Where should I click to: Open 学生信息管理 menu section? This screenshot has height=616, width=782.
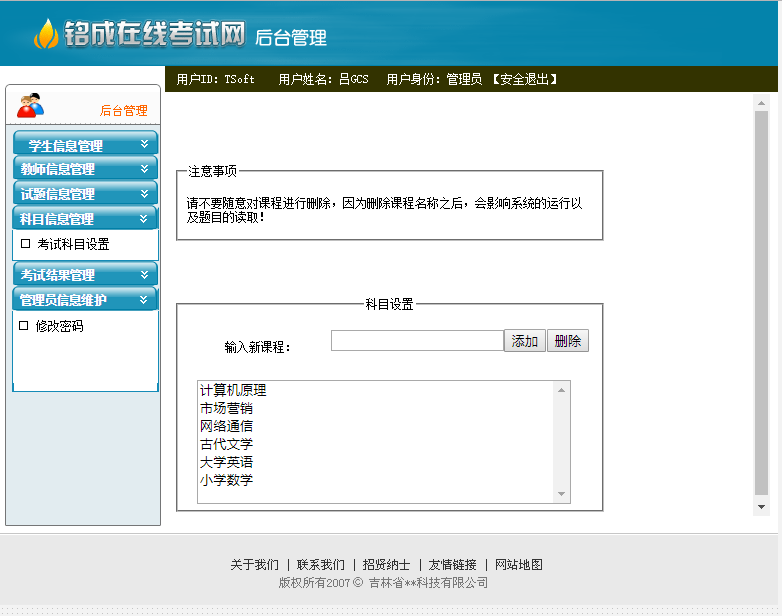tap(85, 143)
